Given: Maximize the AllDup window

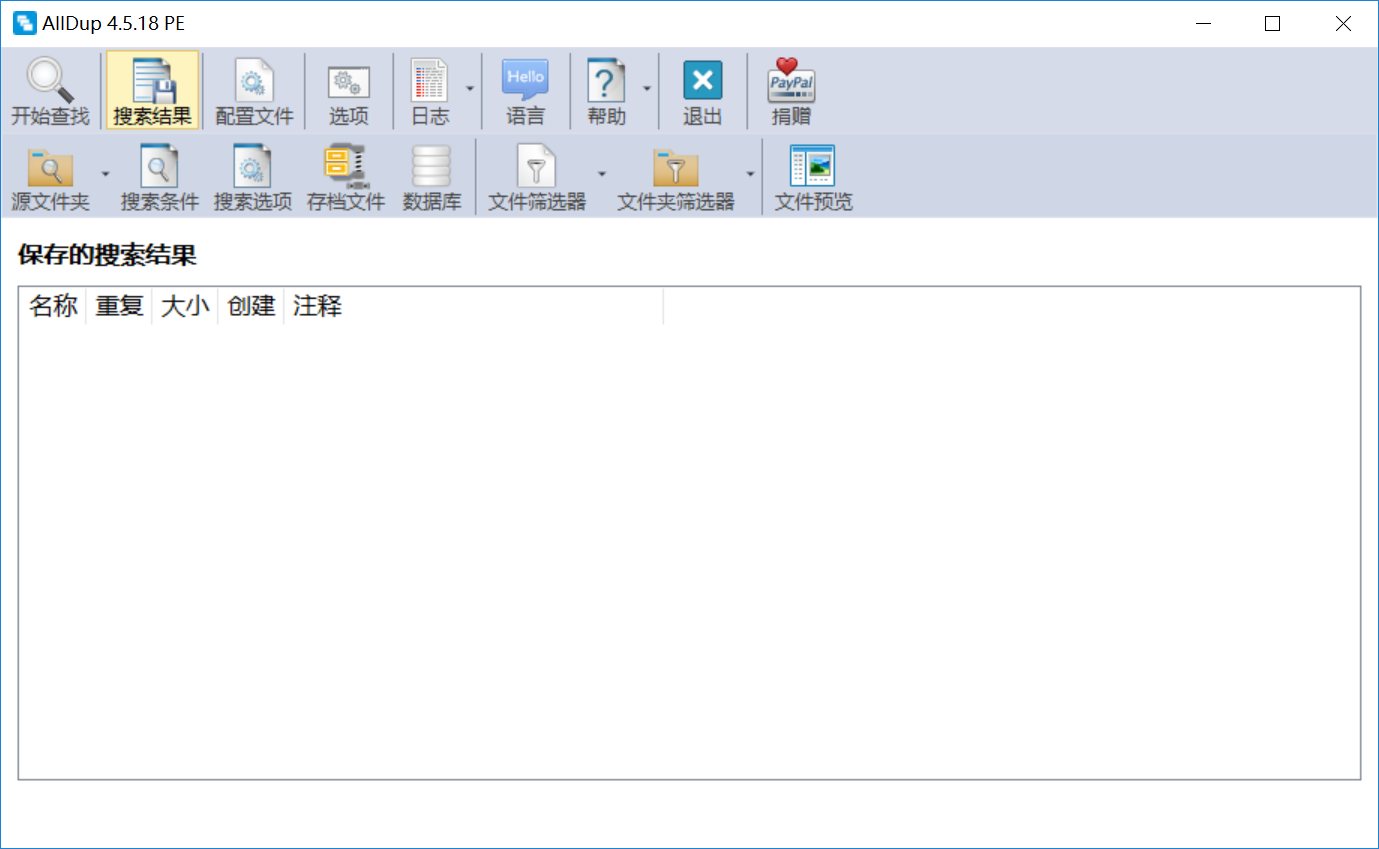Looking at the screenshot, I should pos(1272,24).
